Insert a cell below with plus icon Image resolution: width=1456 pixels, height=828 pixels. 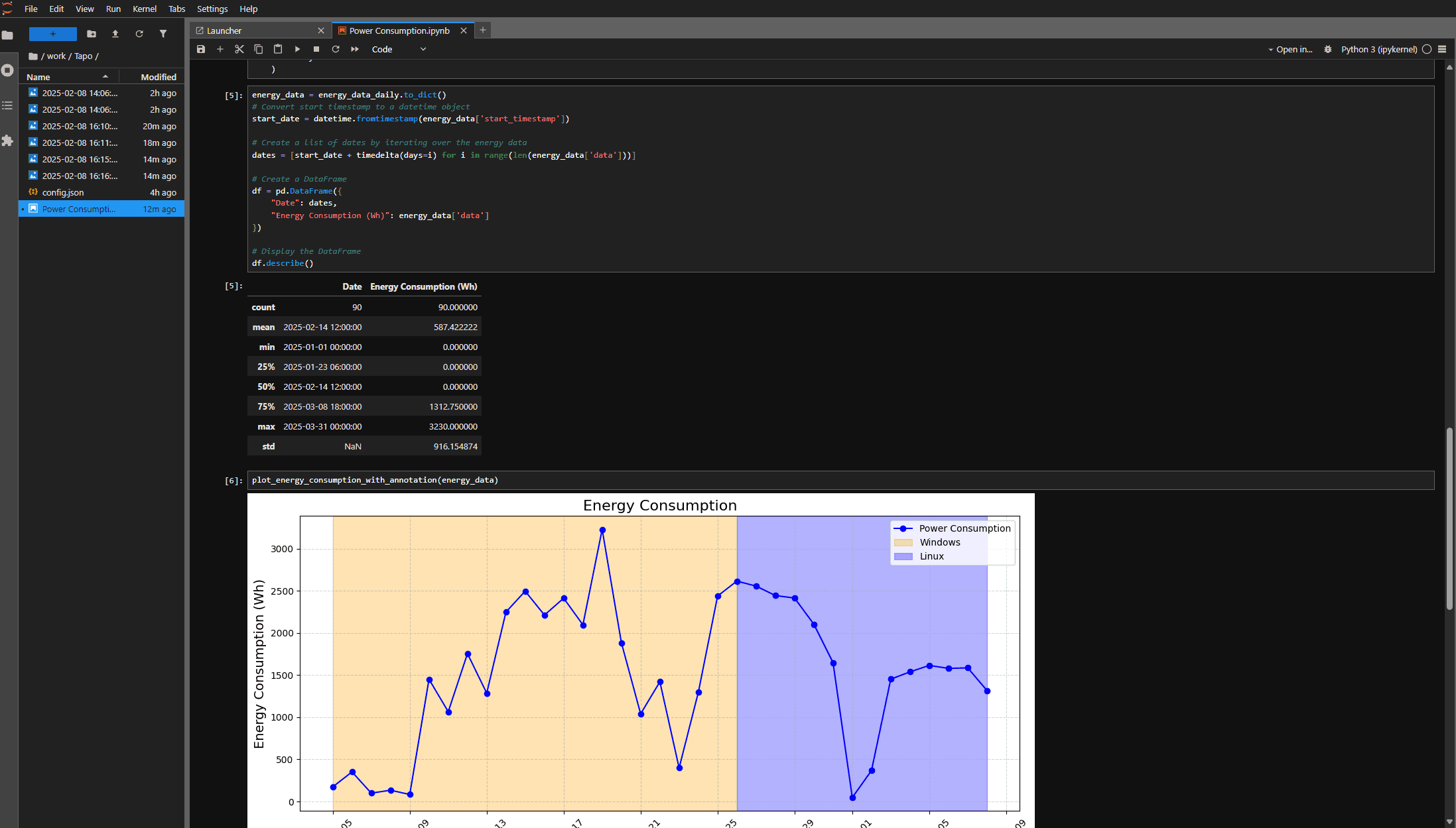click(x=220, y=49)
